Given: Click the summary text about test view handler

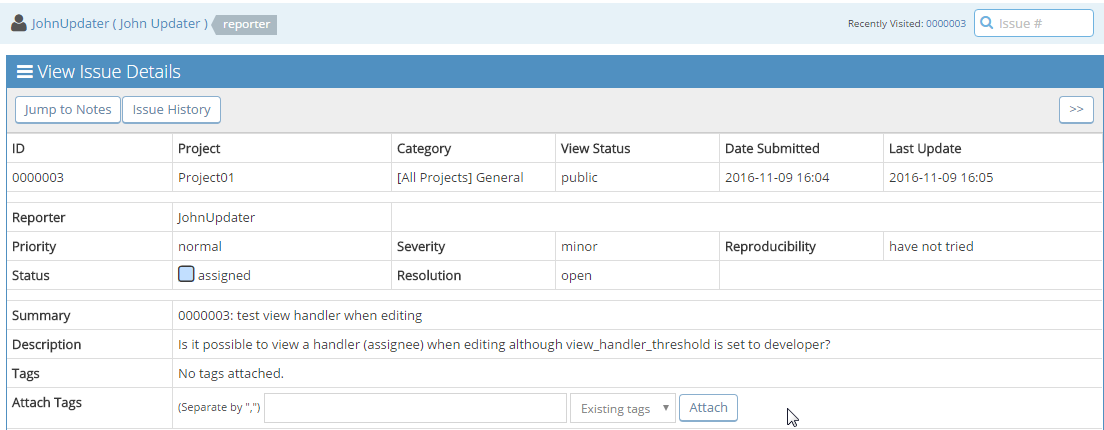Looking at the screenshot, I should 300,316.
